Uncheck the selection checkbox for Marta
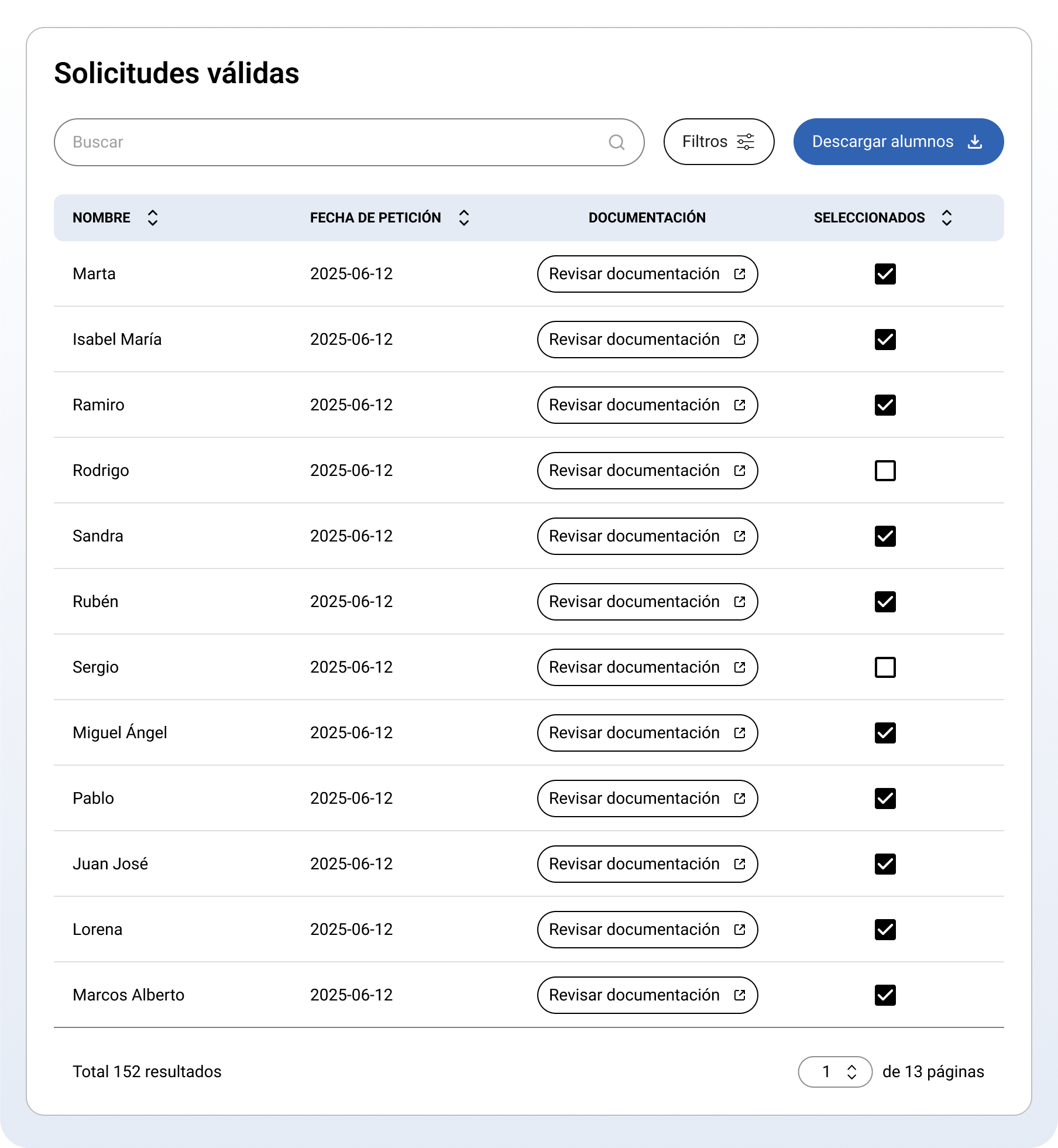1058x1148 pixels. 885,274
